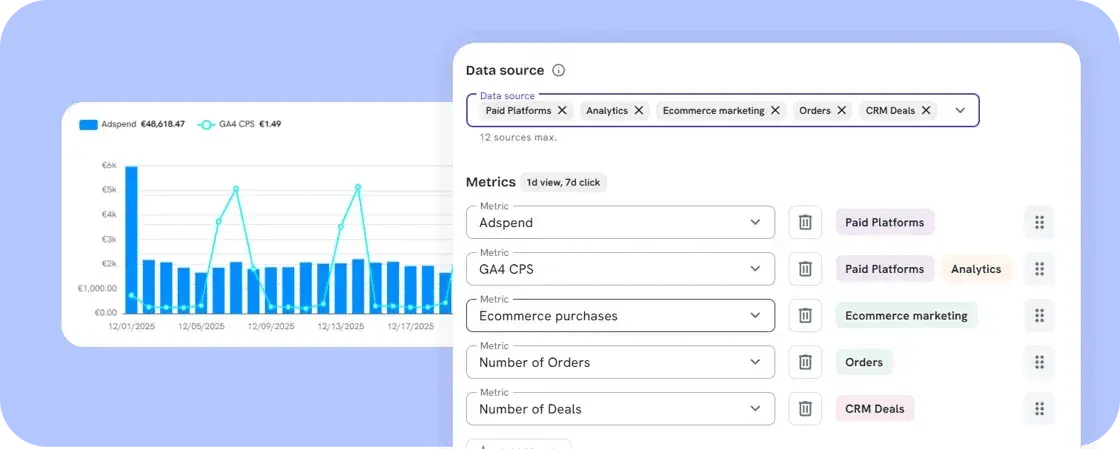Toggle the Adspend legend item in chart

132,124
